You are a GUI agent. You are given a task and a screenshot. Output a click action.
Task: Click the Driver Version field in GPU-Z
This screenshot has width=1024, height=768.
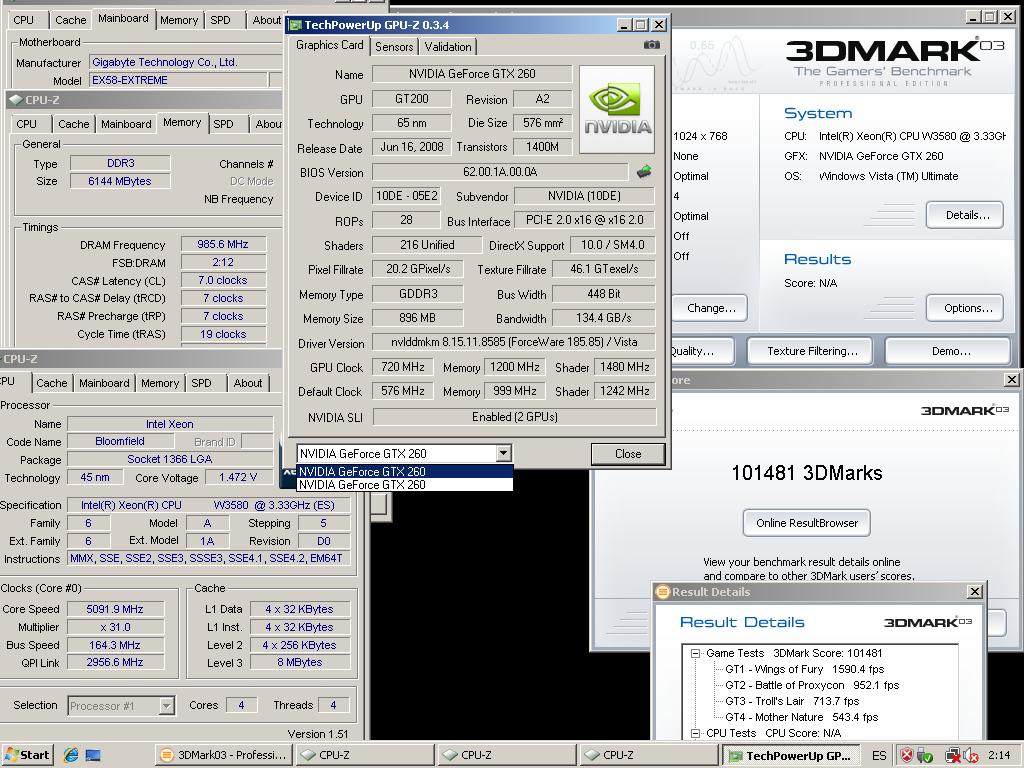(x=514, y=342)
